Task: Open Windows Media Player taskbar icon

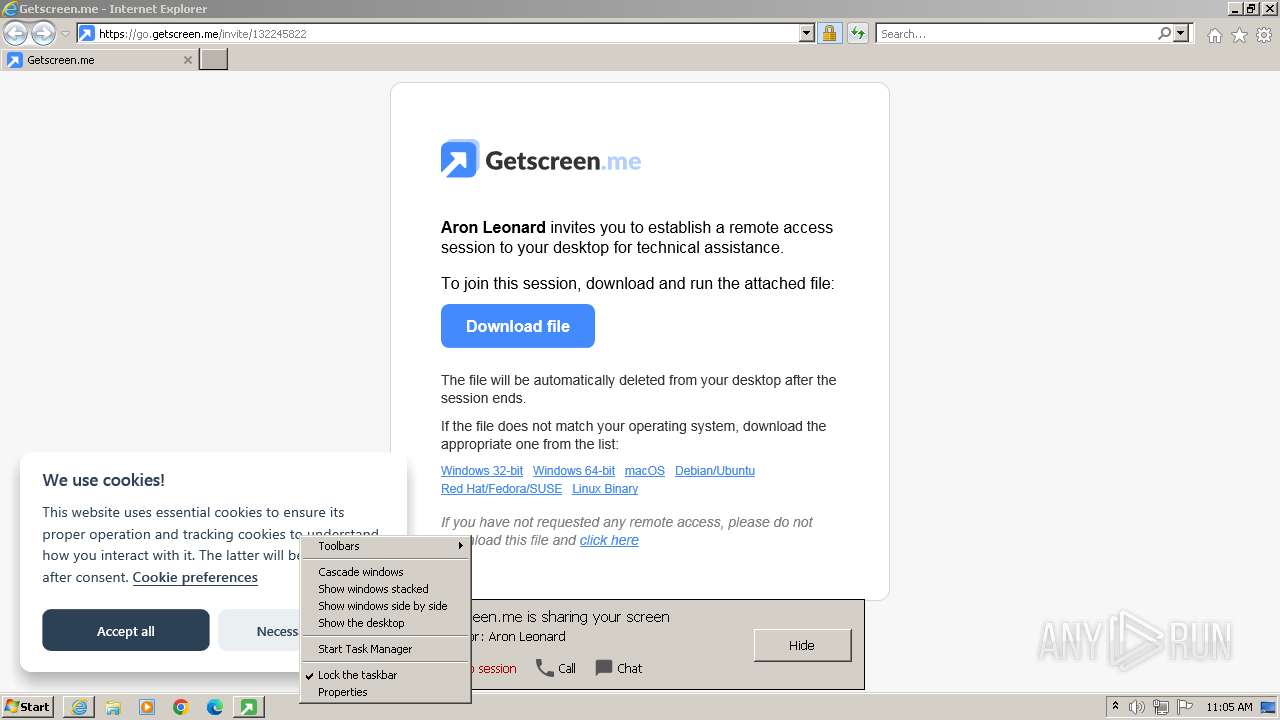Action: [147, 707]
